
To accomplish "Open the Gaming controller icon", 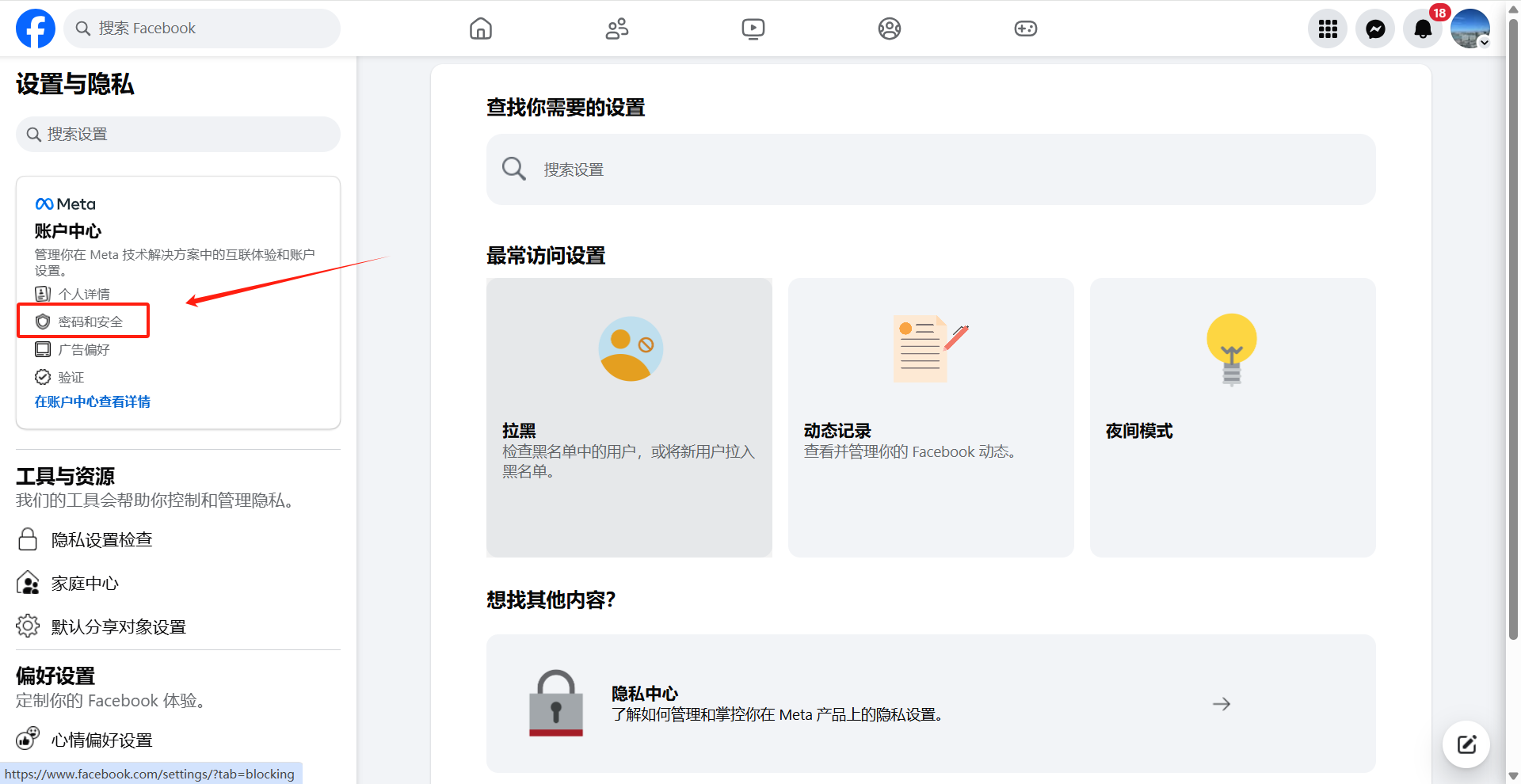I will point(1025,29).
